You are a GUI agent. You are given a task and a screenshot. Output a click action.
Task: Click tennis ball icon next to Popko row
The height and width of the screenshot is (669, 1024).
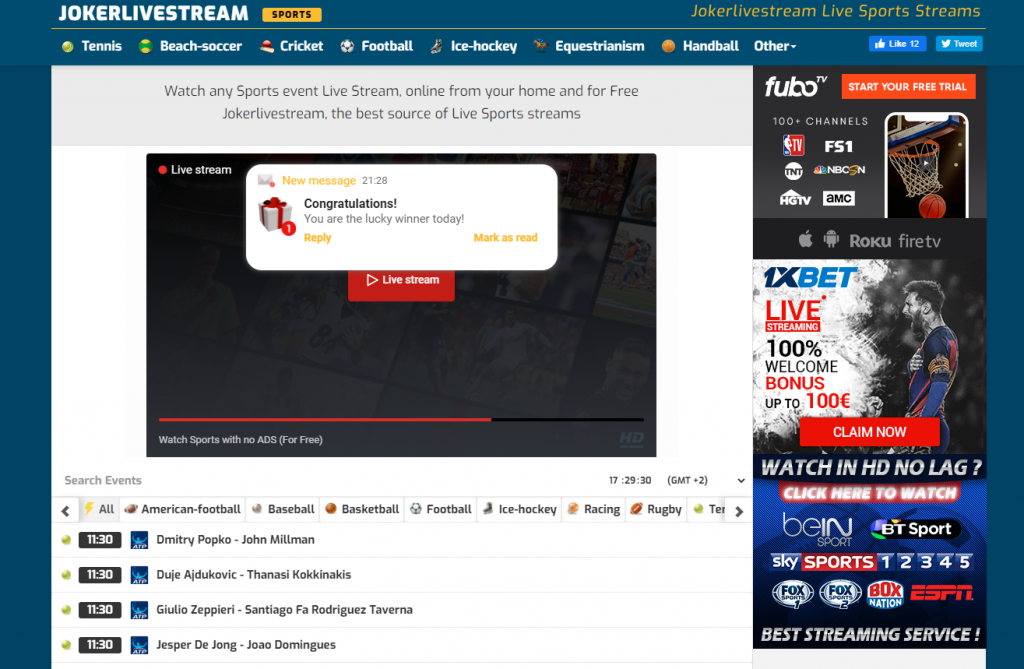pyautogui.click(x=66, y=540)
